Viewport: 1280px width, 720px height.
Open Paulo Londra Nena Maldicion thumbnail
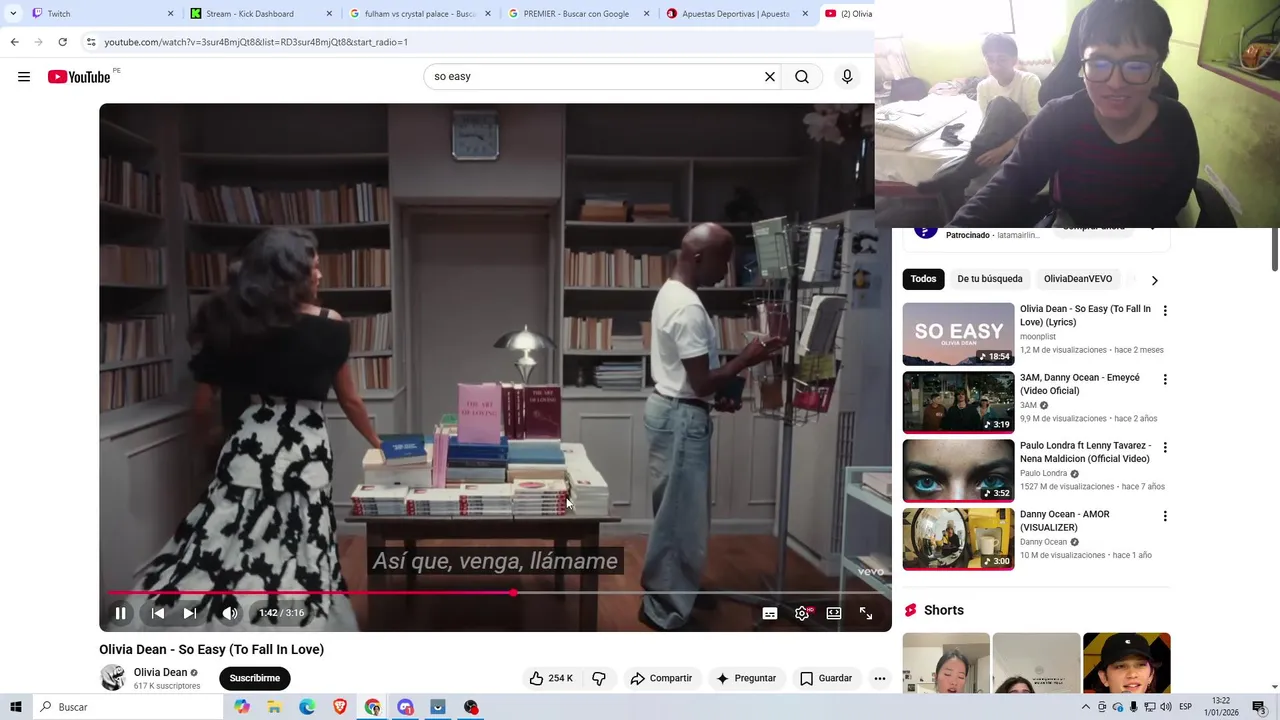click(x=958, y=471)
